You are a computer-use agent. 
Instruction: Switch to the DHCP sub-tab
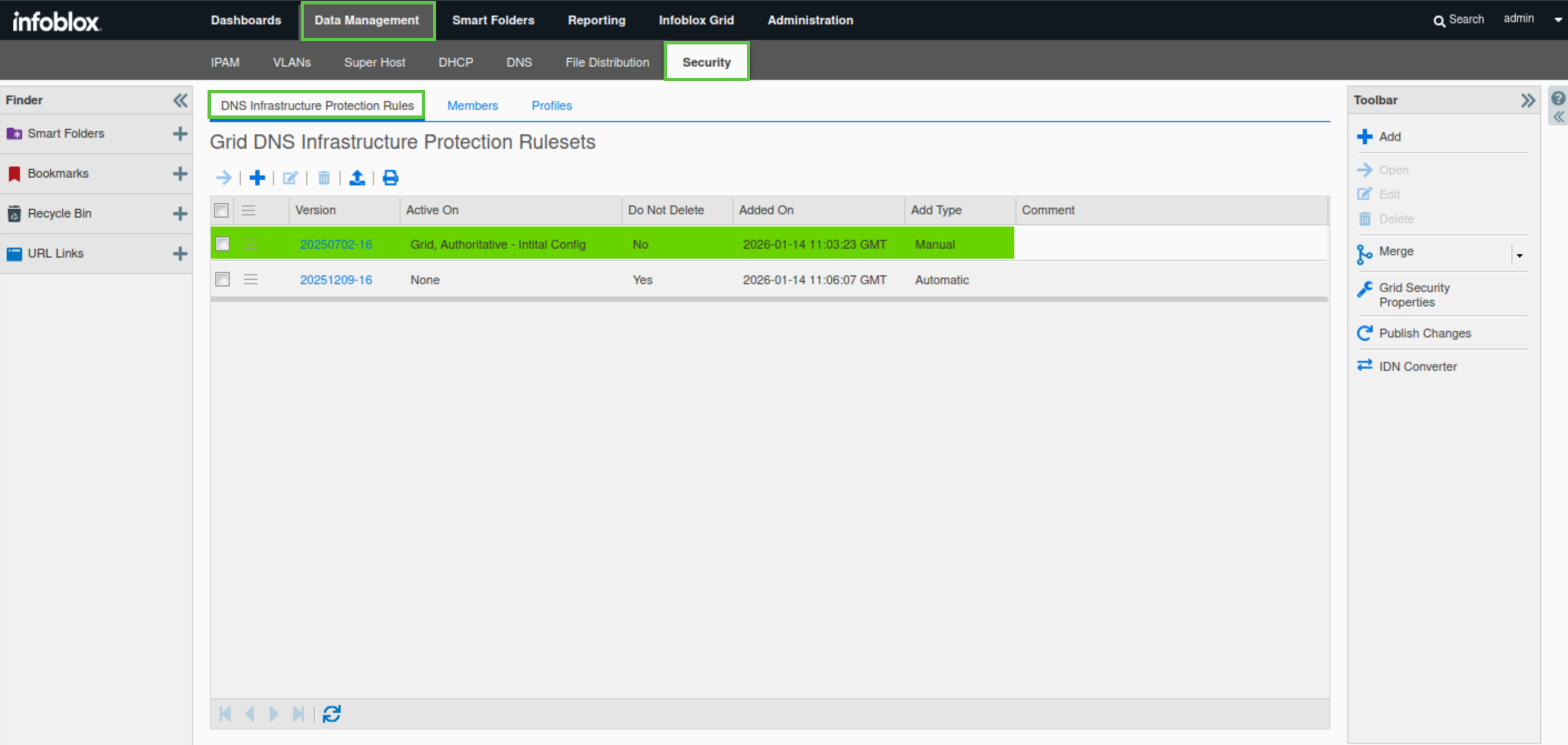point(456,62)
